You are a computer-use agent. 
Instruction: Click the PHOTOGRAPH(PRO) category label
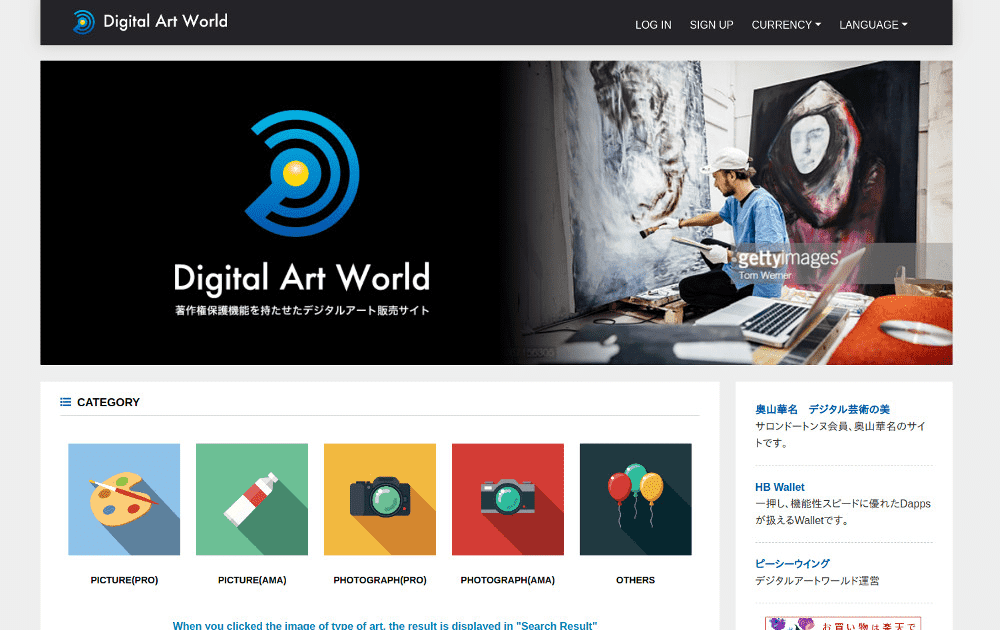click(379, 579)
